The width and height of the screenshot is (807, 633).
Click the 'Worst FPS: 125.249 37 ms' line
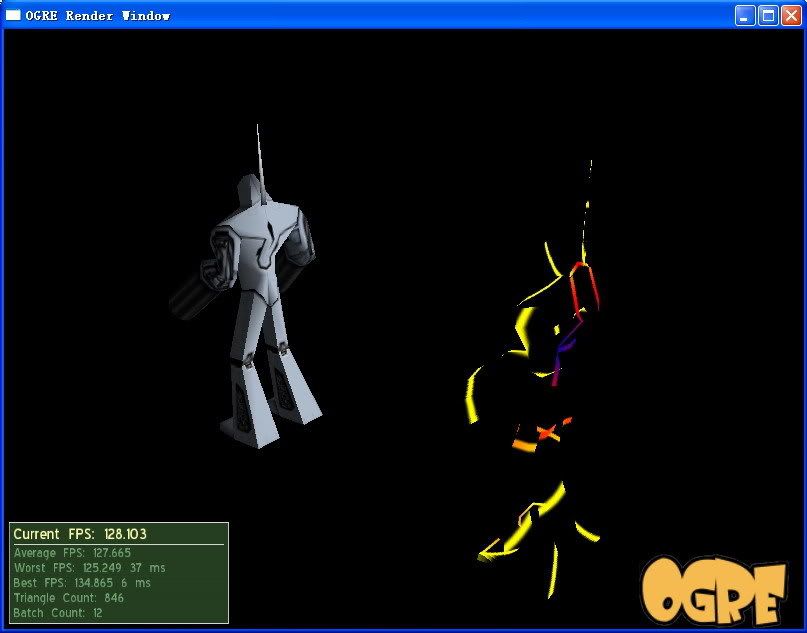coord(90,568)
